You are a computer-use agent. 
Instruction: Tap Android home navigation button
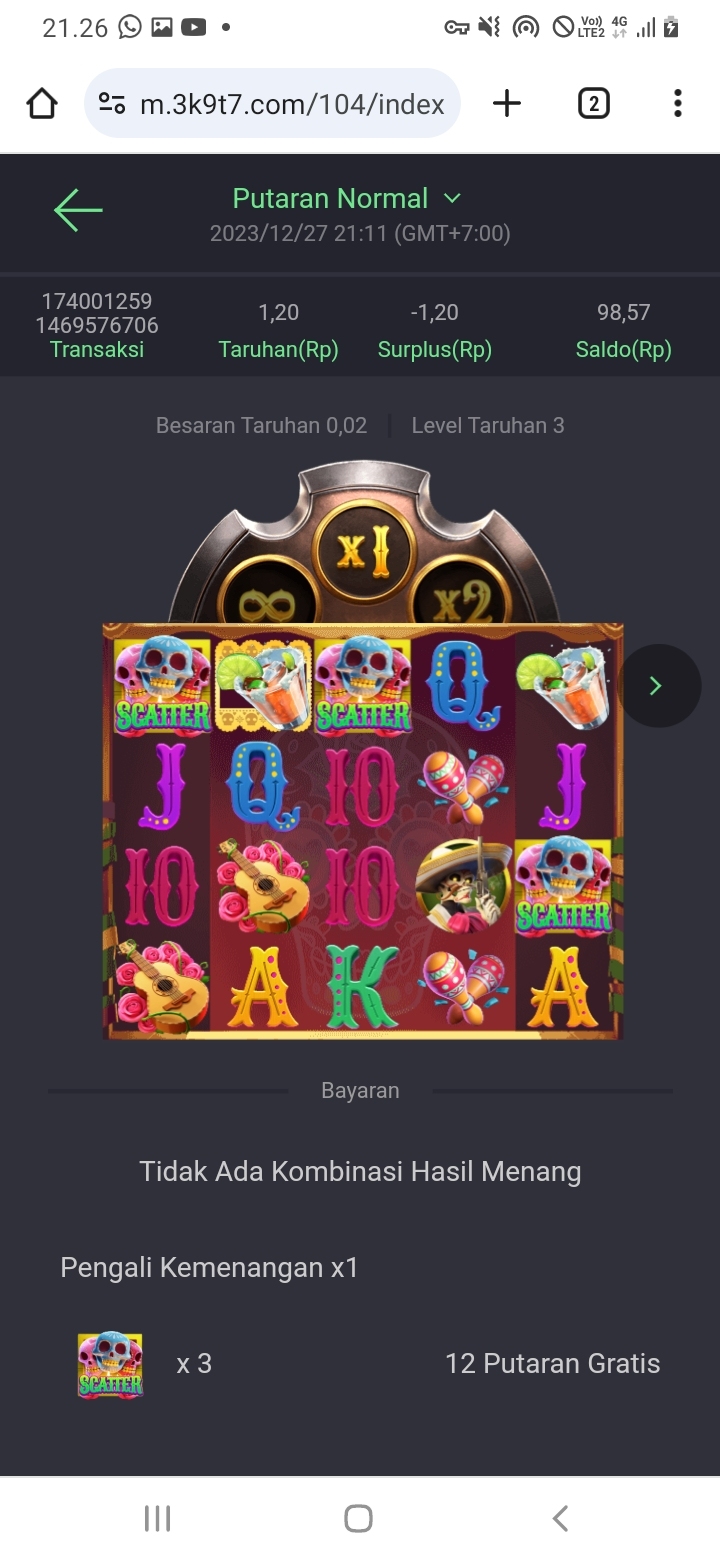coord(359,1518)
